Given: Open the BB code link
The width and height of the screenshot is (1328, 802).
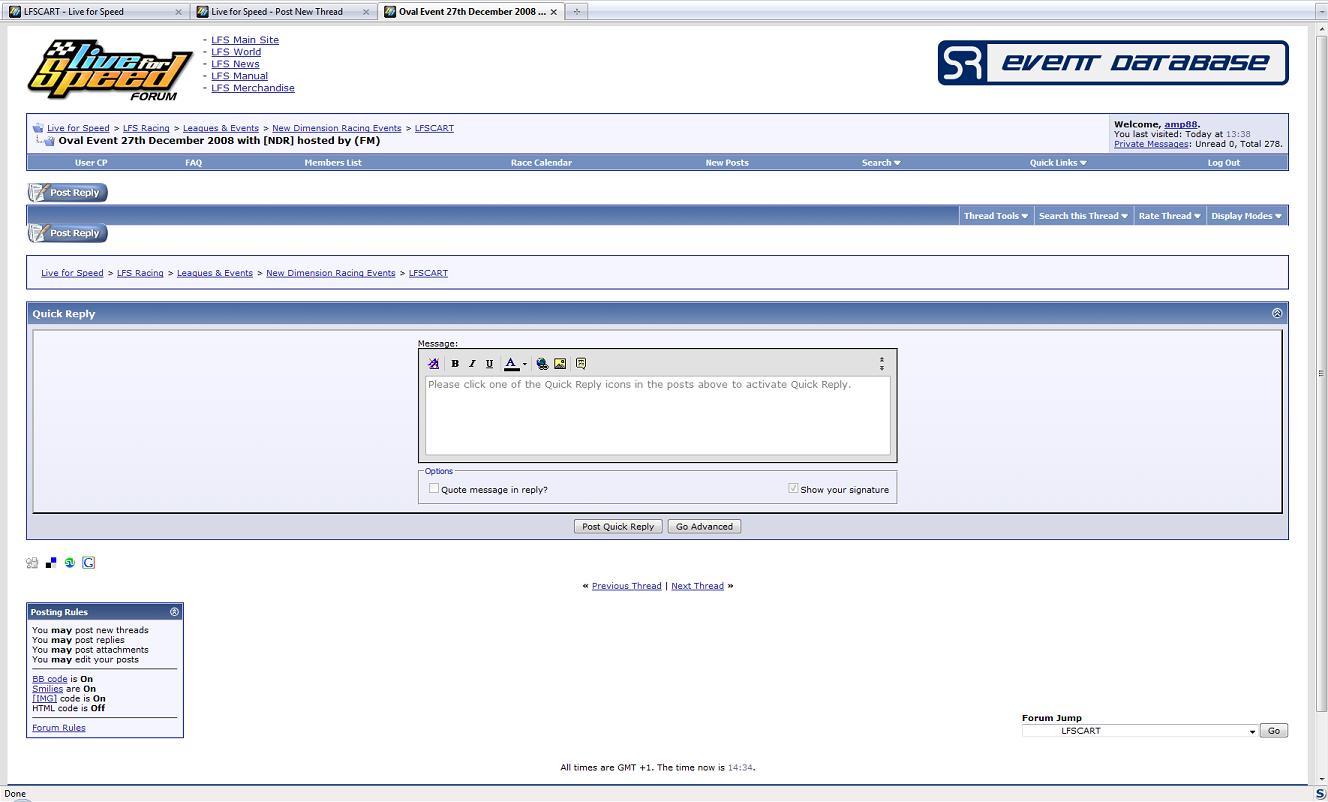Looking at the screenshot, I should pyautogui.click(x=50, y=679).
